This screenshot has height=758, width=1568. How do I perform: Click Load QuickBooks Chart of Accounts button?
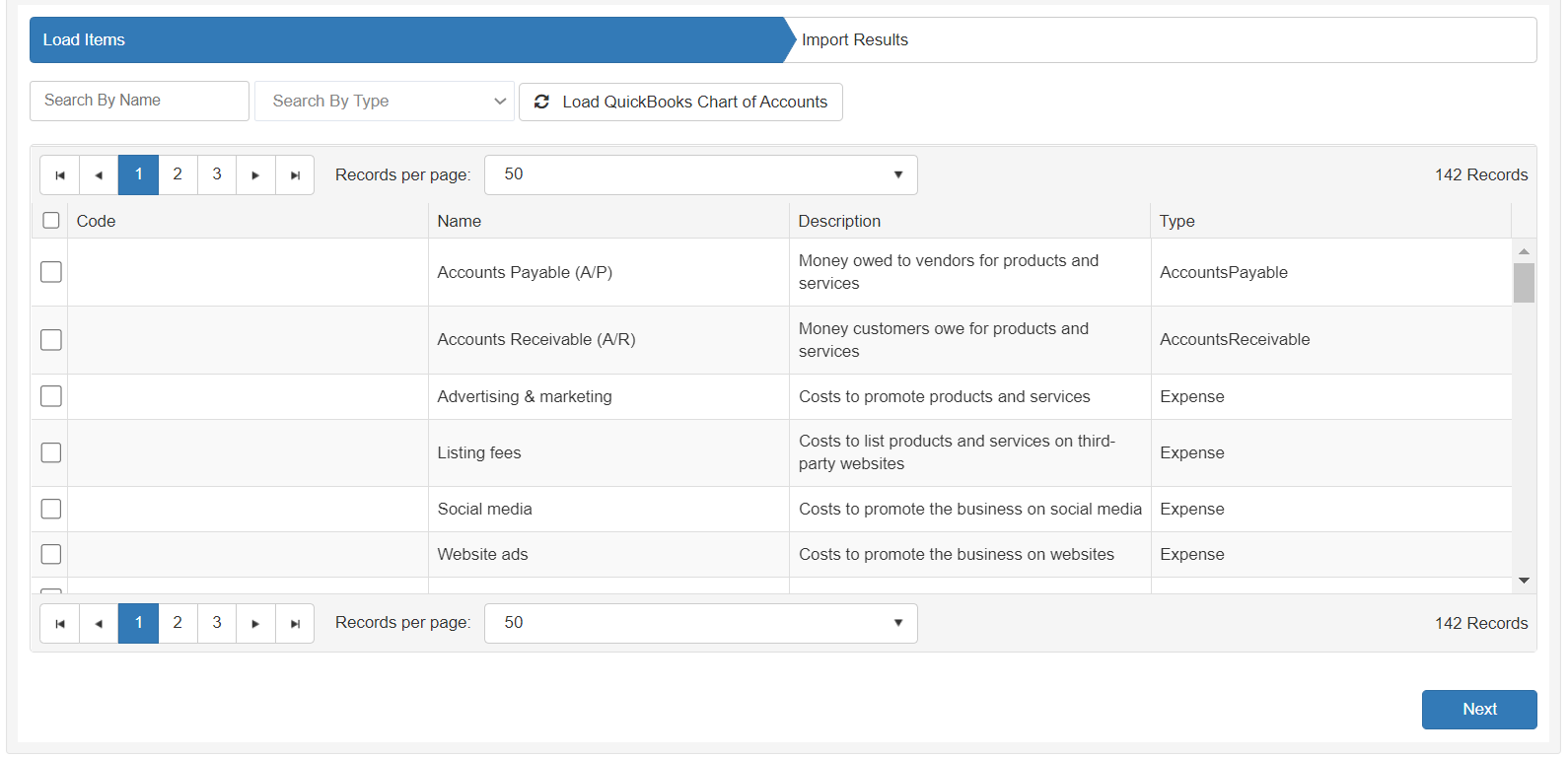680,103
